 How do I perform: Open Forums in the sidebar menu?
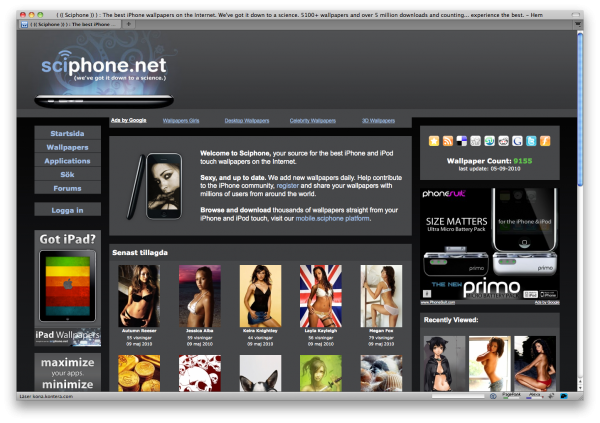pos(67,188)
